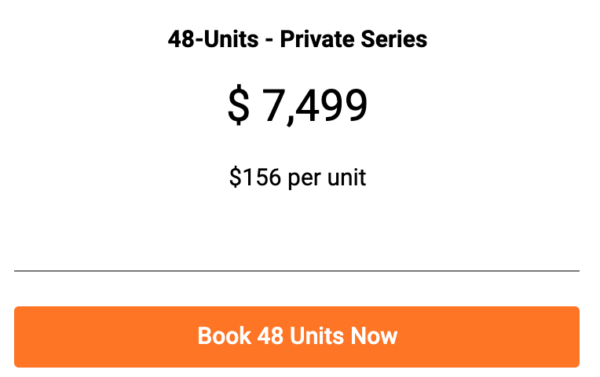Click the orange button's right edge area
The height and width of the screenshot is (377, 600).
(x=563, y=336)
